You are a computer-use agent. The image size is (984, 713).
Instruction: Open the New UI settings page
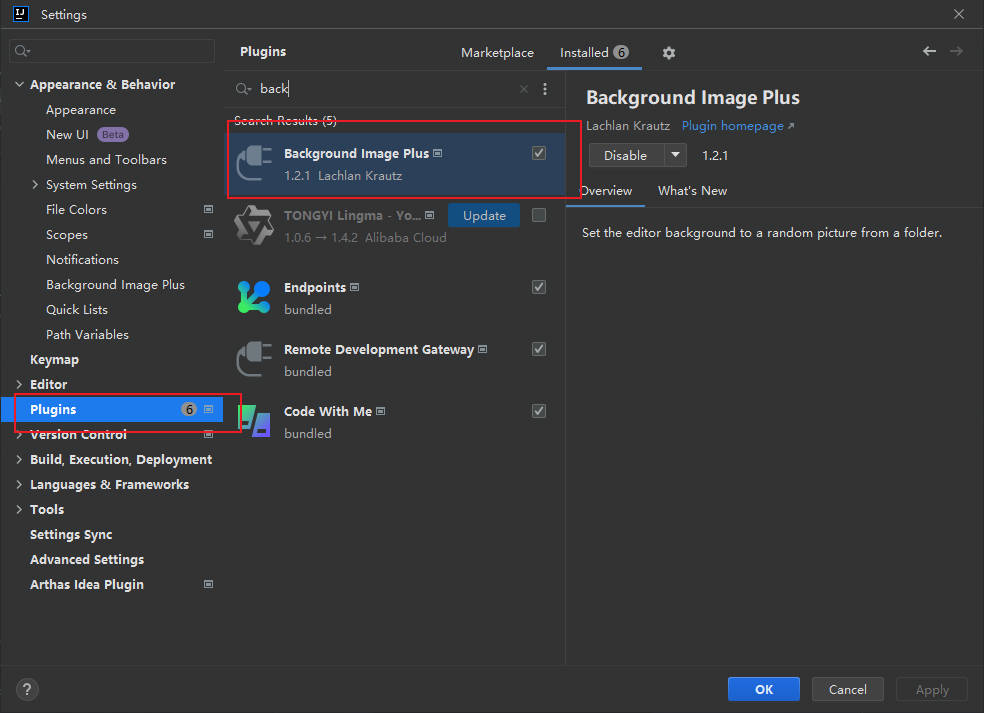pyautogui.click(x=67, y=134)
